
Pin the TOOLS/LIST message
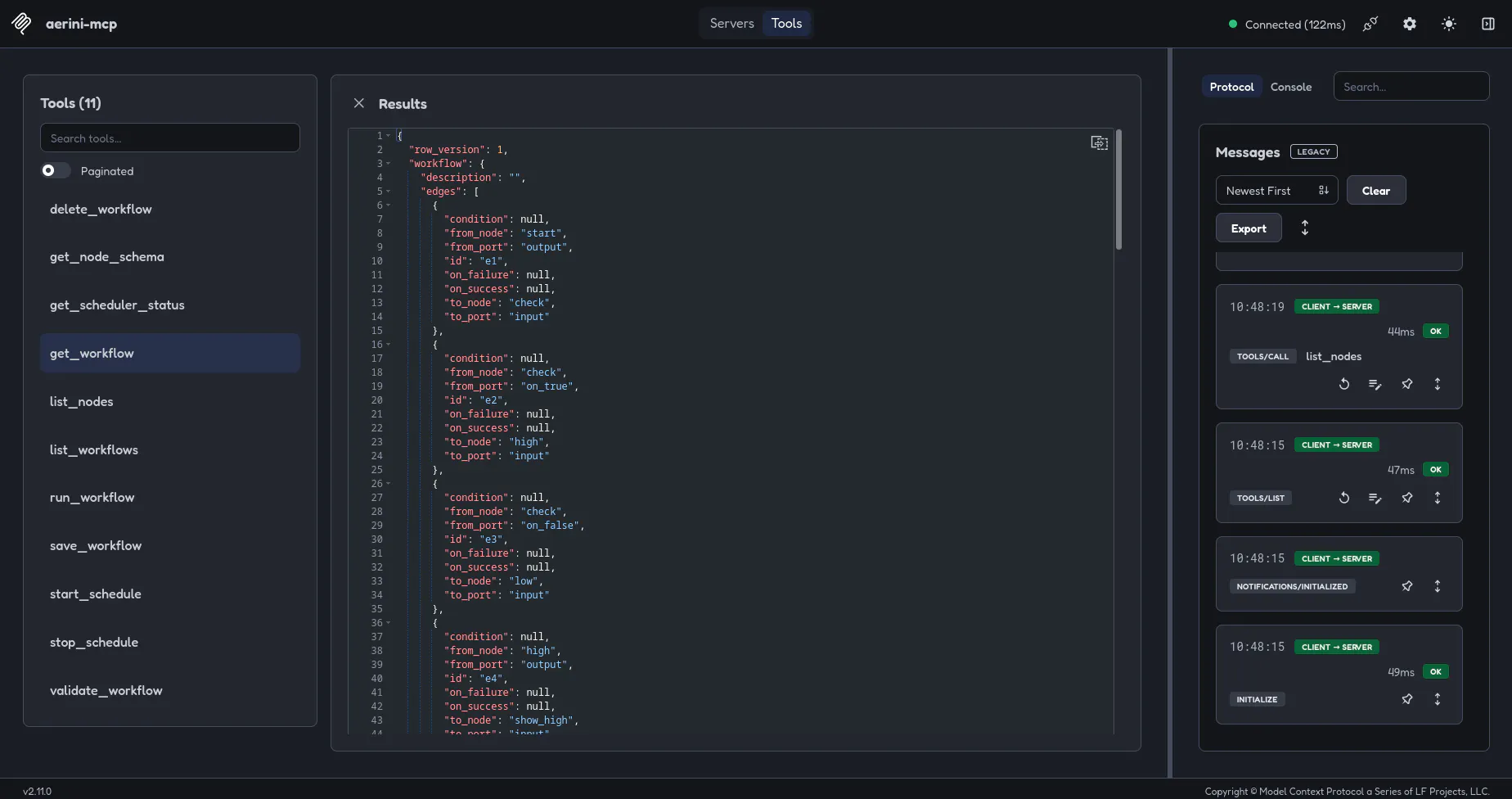[x=1406, y=498]
